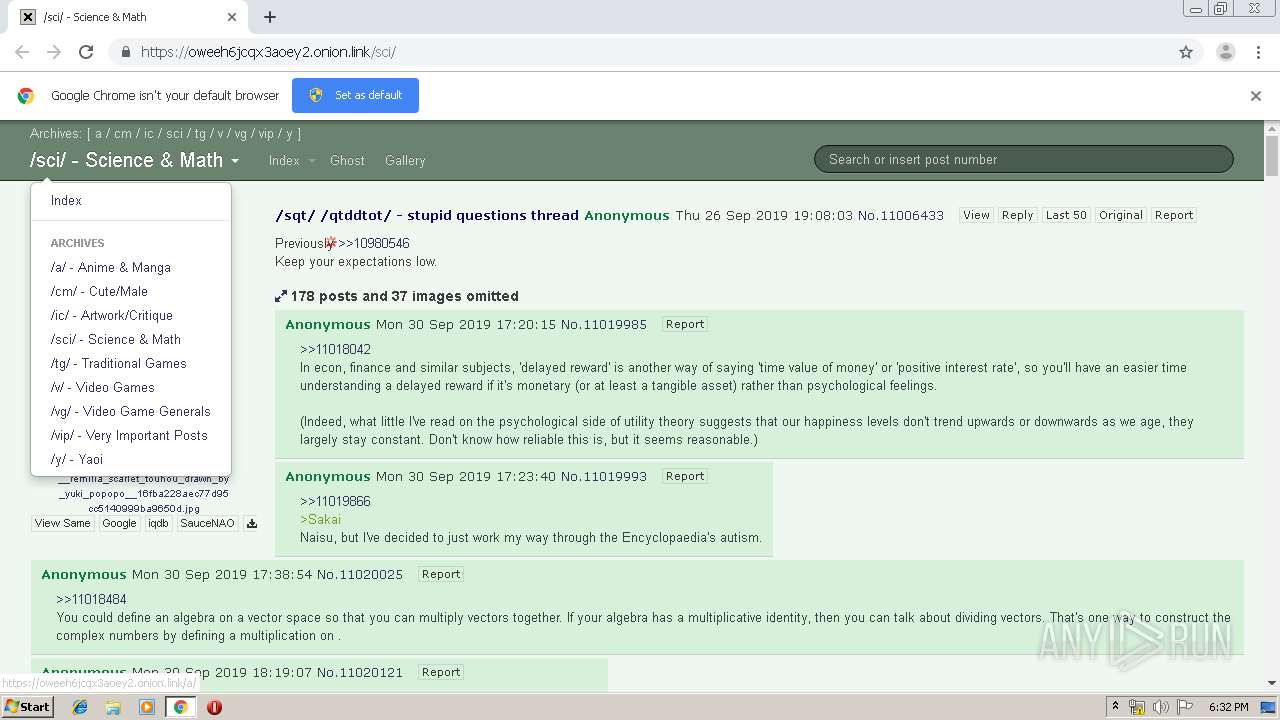Click the address bar URL

click(x=268, y=52)
